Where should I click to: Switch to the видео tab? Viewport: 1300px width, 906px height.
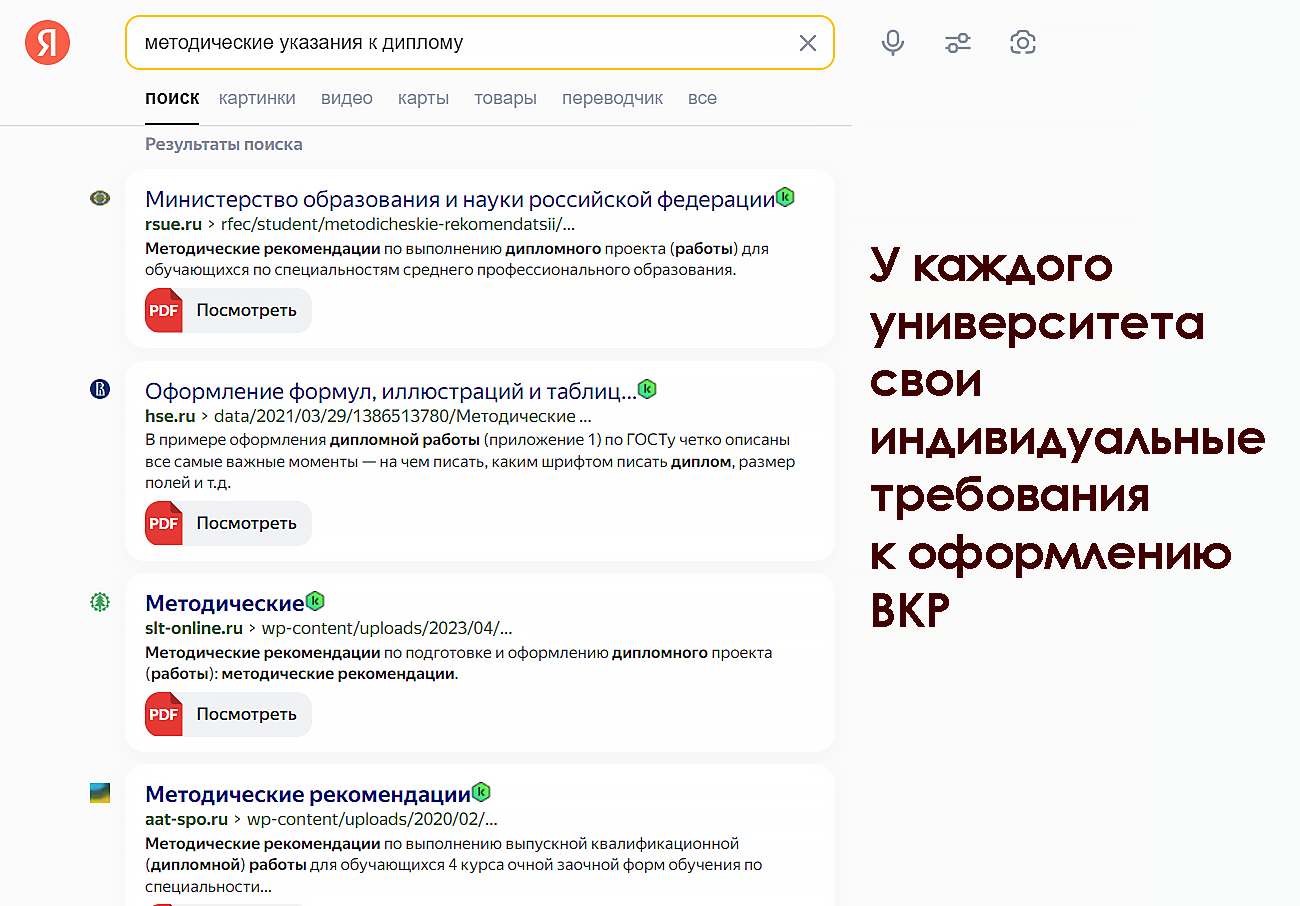(347, 98)
